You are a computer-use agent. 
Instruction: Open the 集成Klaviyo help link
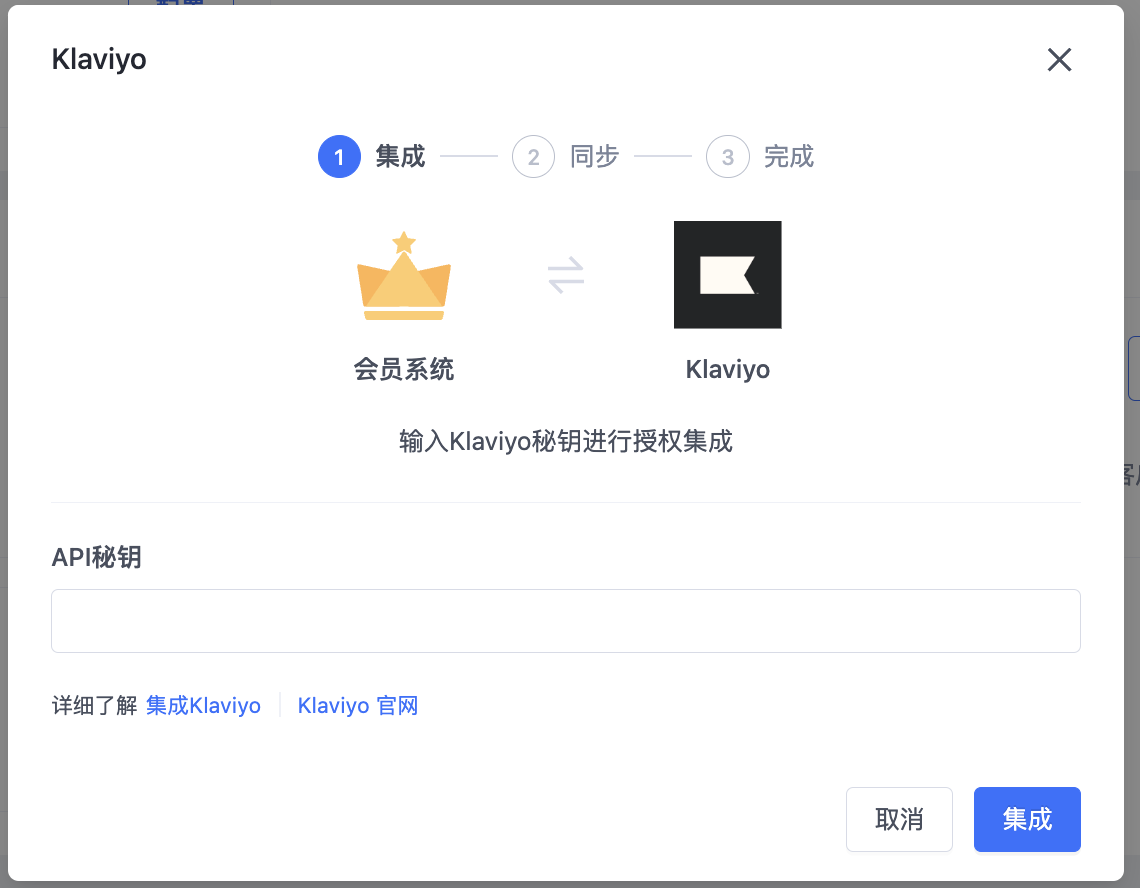click(x=203, y=705)
